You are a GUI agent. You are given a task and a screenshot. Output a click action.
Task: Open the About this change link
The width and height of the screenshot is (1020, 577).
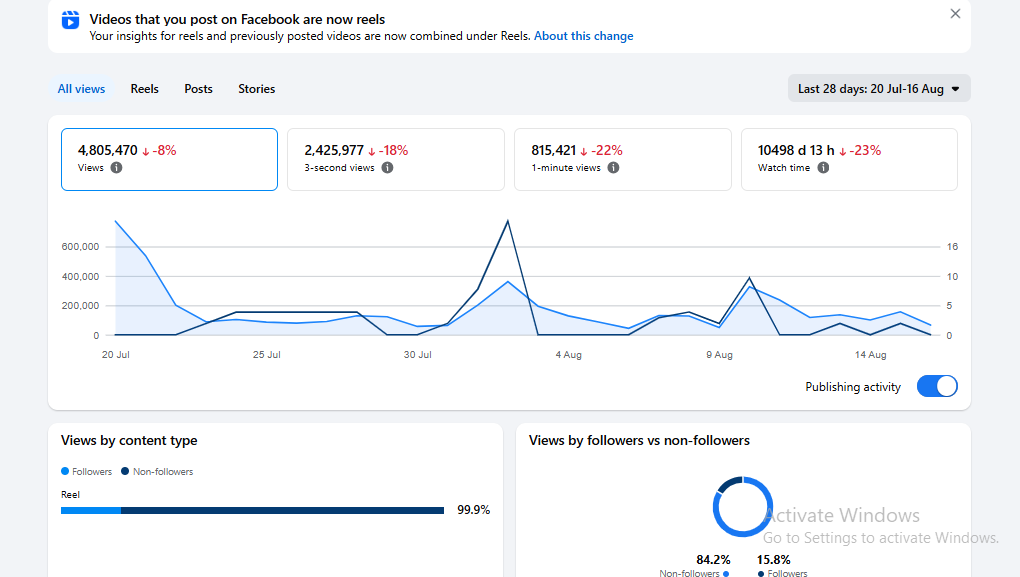[x=584, y=36]
